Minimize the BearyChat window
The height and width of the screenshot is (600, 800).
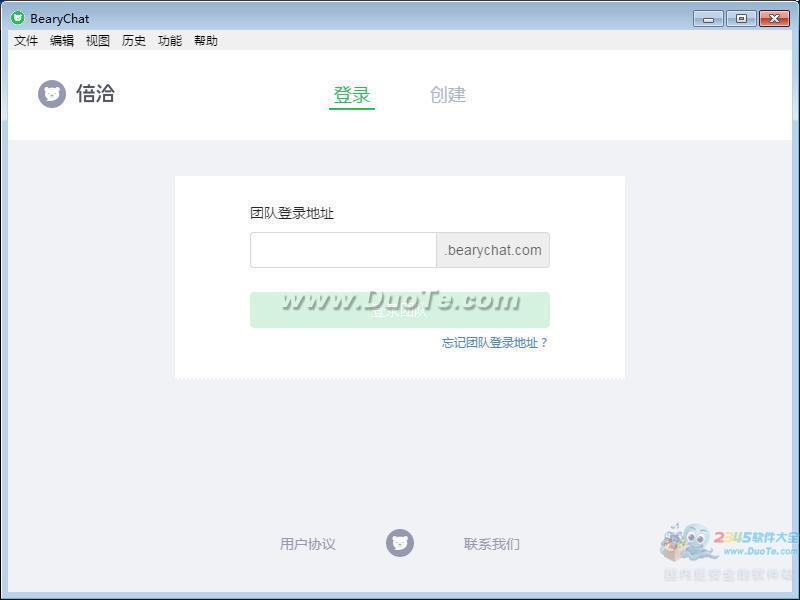click(708, 19)
